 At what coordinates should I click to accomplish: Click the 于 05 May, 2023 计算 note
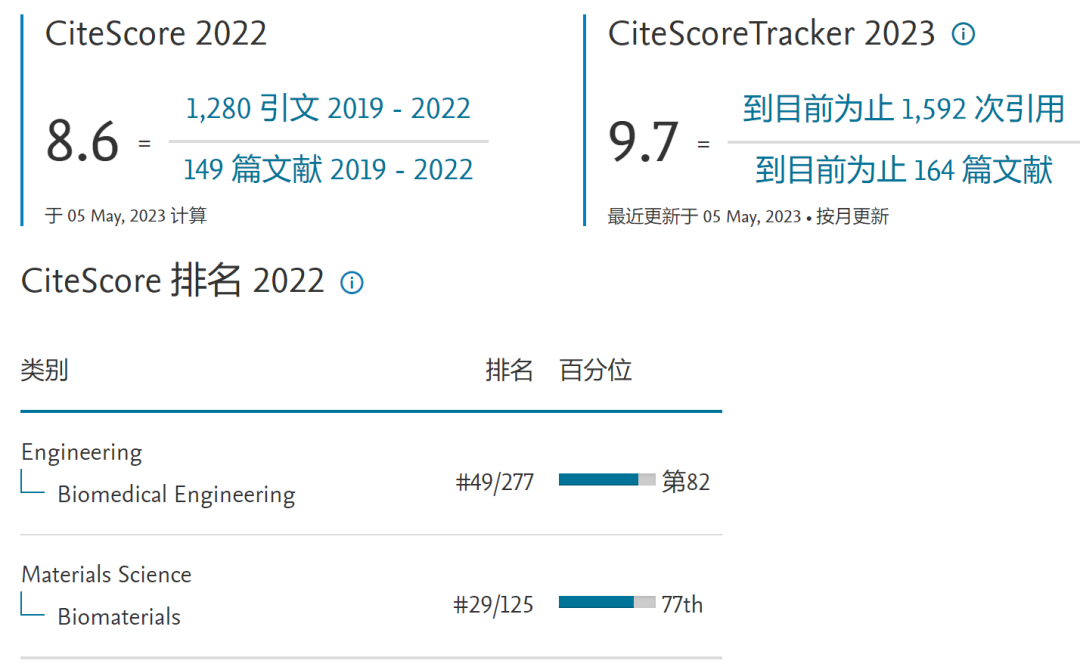(126, 216)
